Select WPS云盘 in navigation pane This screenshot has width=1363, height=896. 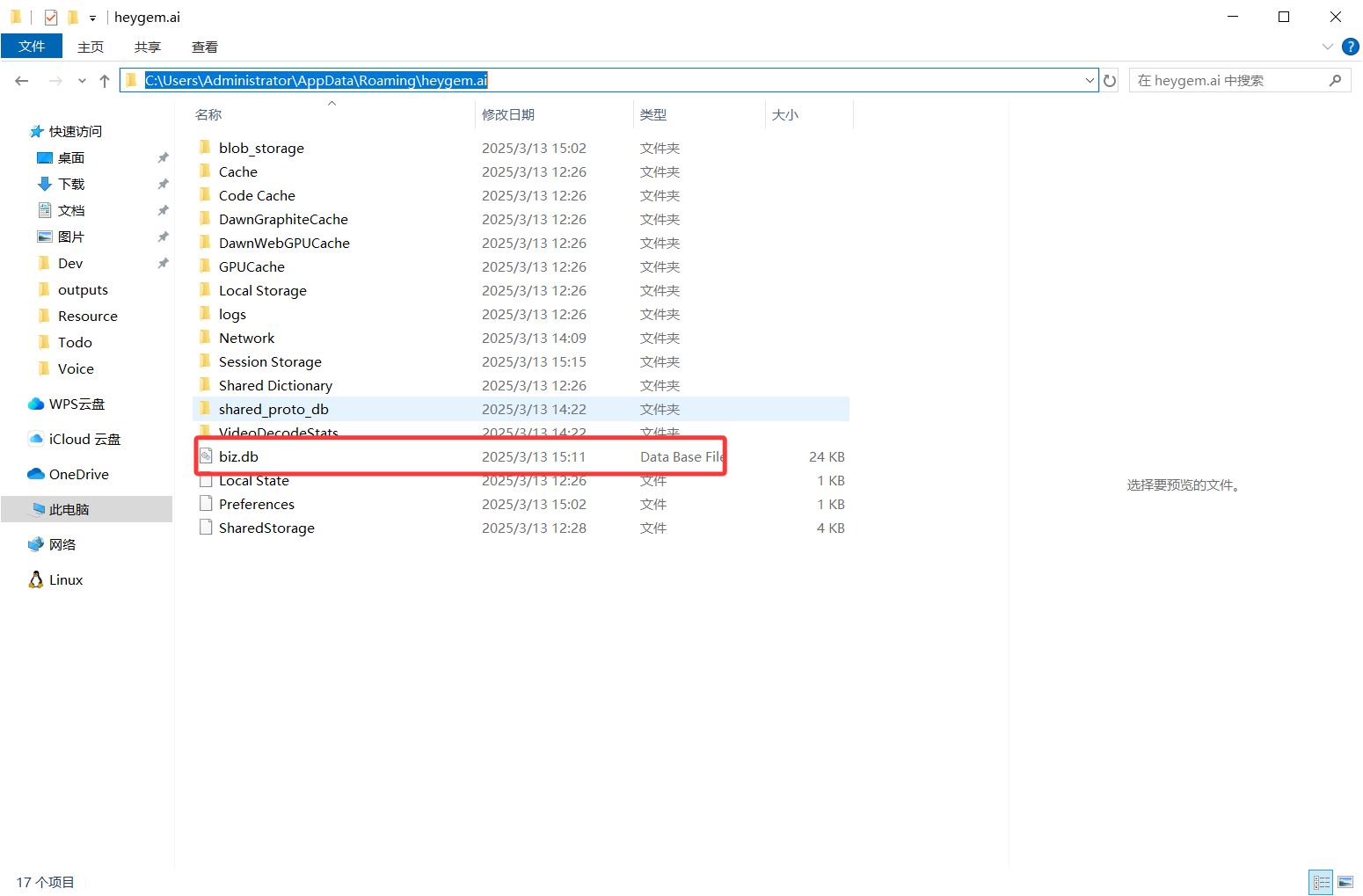tap(77, 404)
